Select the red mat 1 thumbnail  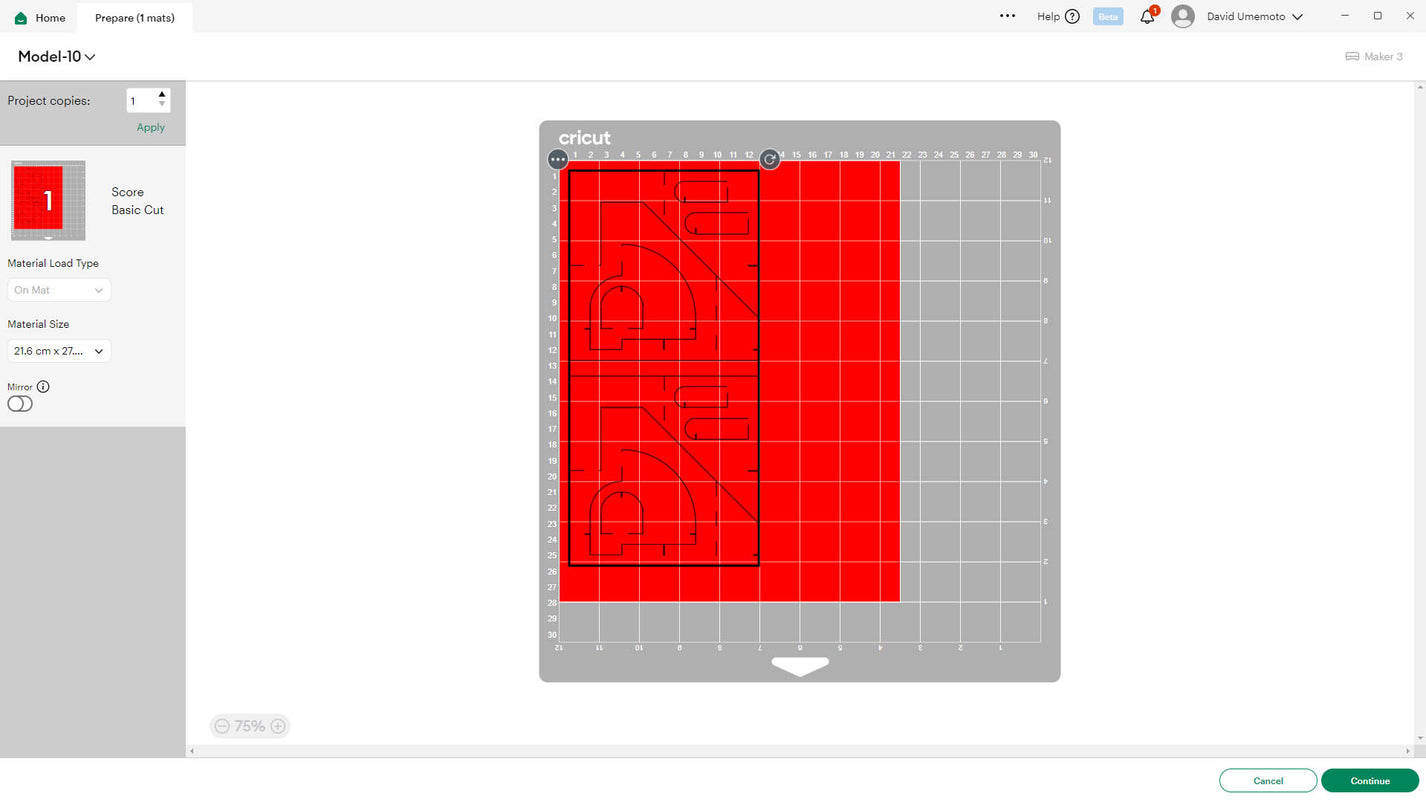click(48, 201)
